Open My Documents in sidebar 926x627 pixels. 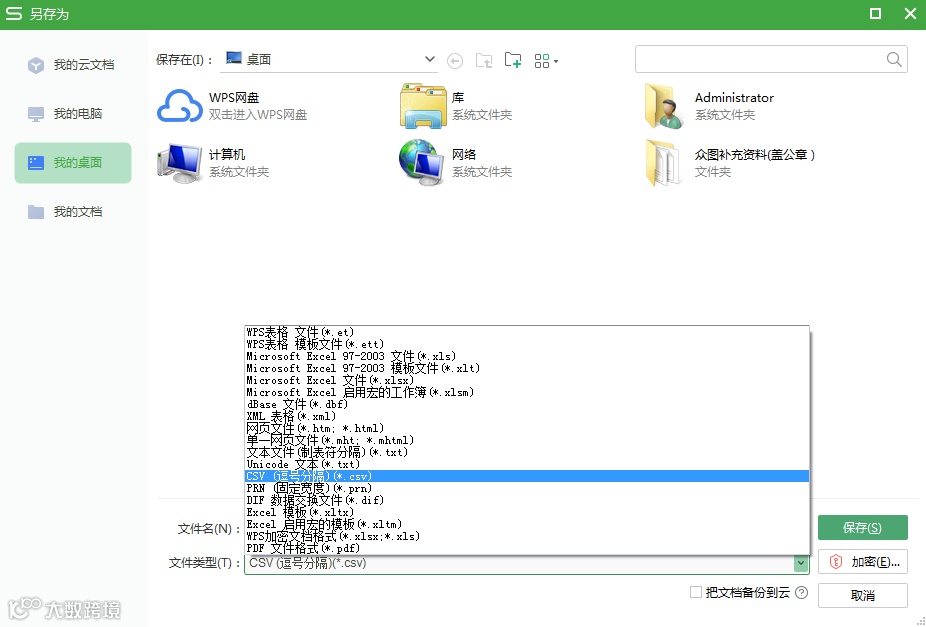(x=73, y=212)
